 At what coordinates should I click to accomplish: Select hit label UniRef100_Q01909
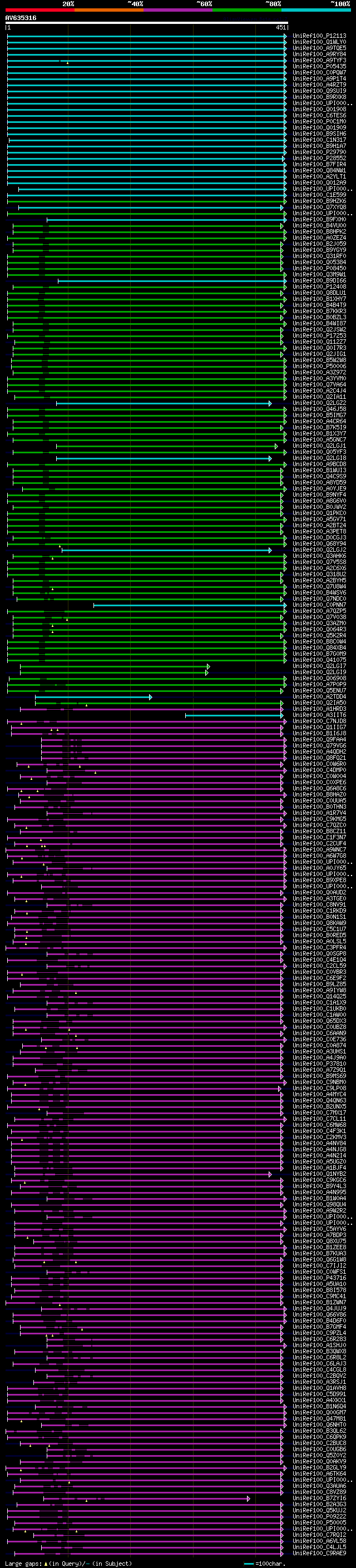[319, 128]
